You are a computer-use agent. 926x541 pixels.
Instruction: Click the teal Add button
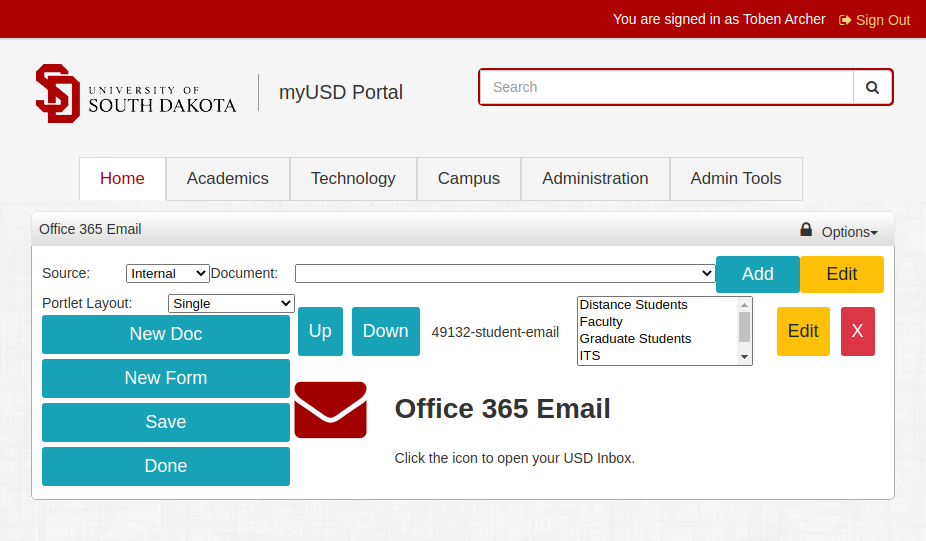pos(757,274)
